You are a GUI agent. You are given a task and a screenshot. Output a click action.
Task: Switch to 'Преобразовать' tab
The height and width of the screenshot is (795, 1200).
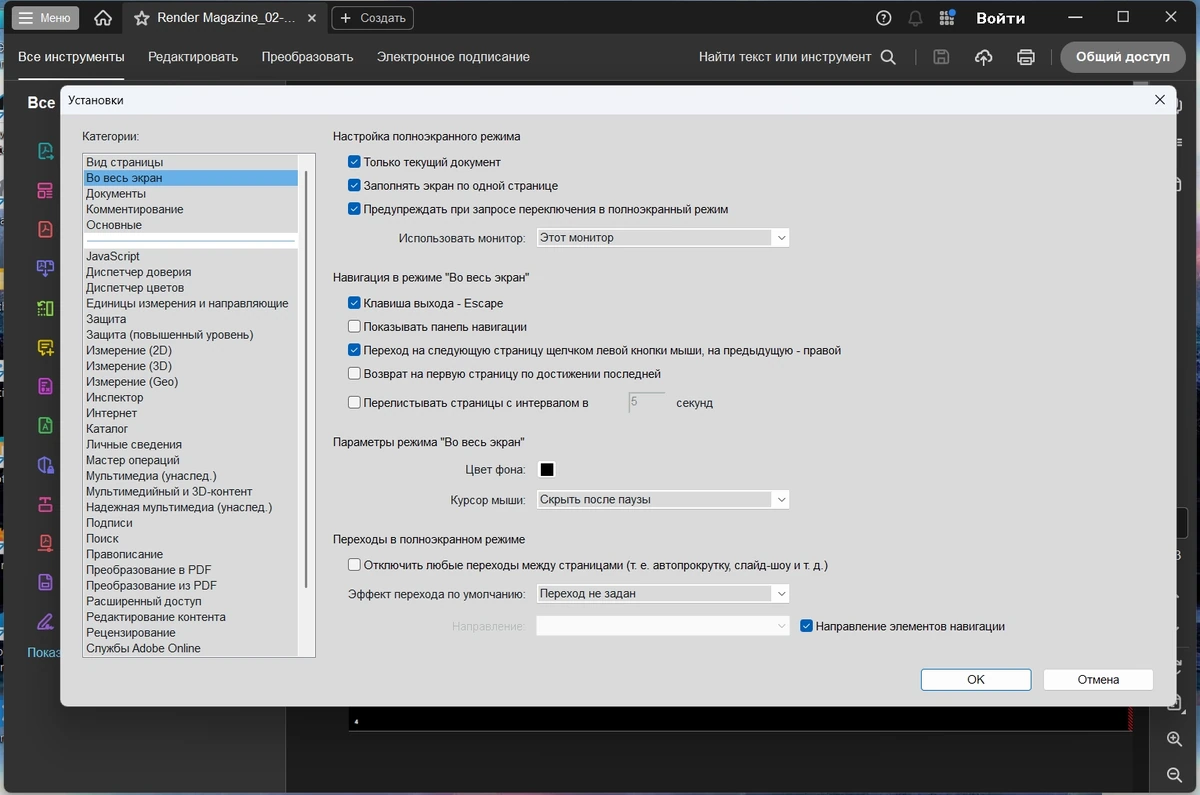pos(308,57)
